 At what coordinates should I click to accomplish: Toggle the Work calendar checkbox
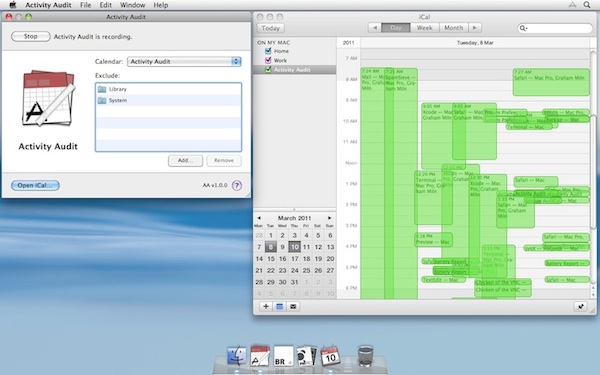[268, 60]
